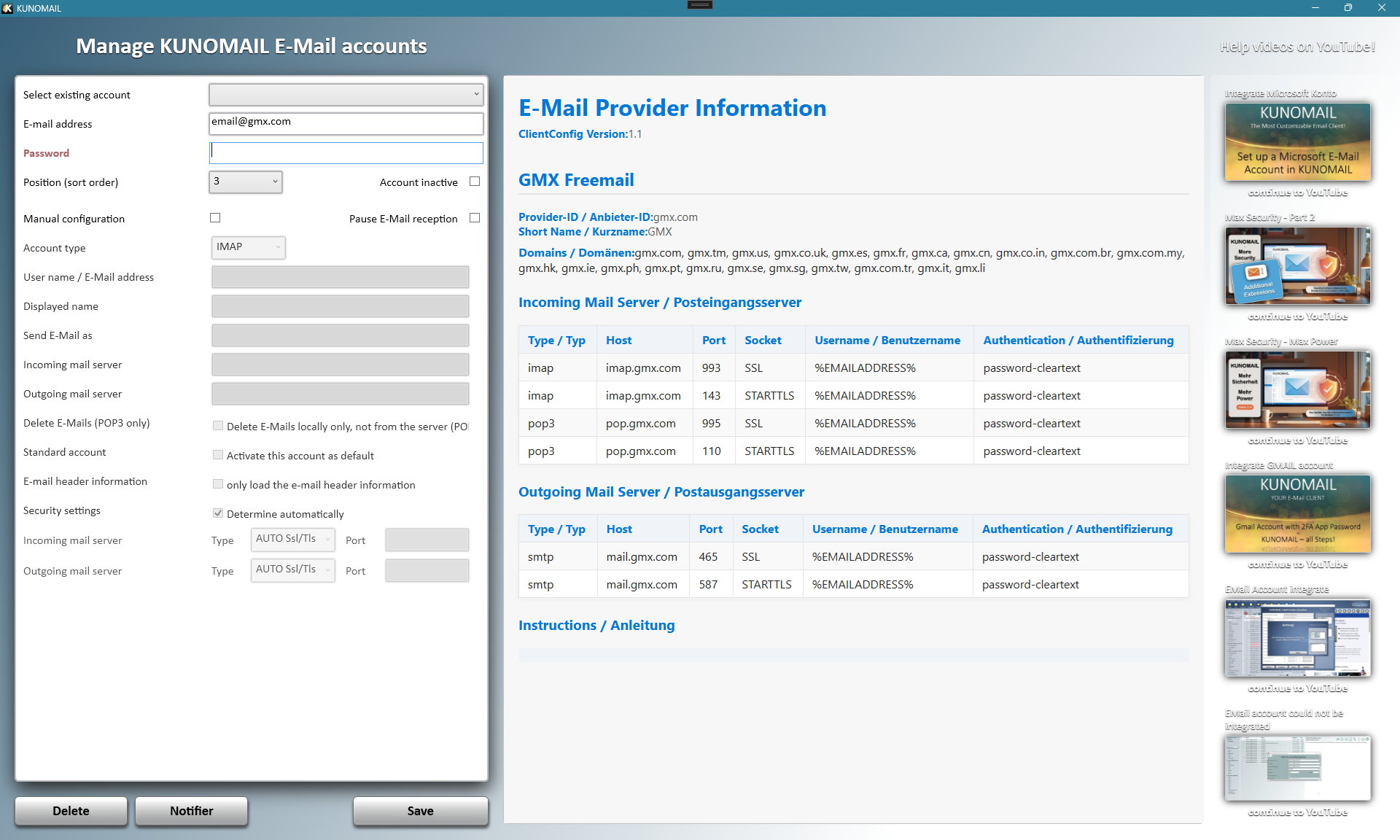Open Max Security Max Power video thumbnail

click(x=1297, y=389)
